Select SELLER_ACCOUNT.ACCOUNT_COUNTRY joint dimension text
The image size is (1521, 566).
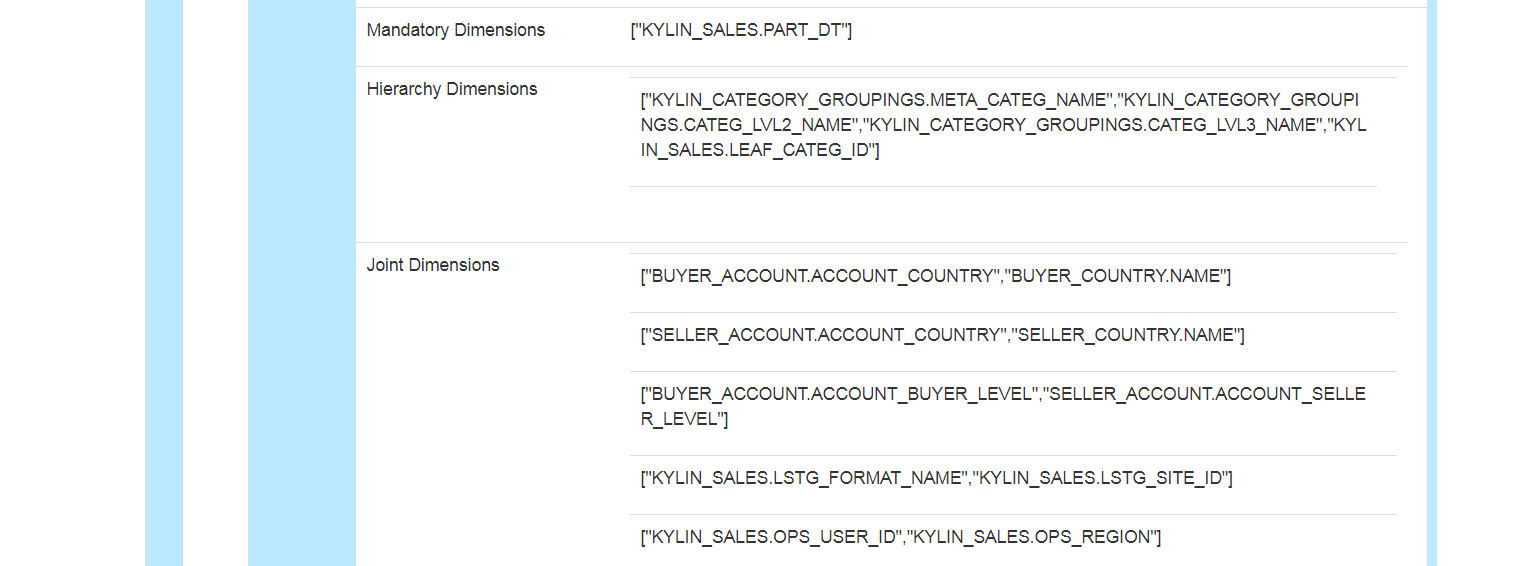coord(828,335)
